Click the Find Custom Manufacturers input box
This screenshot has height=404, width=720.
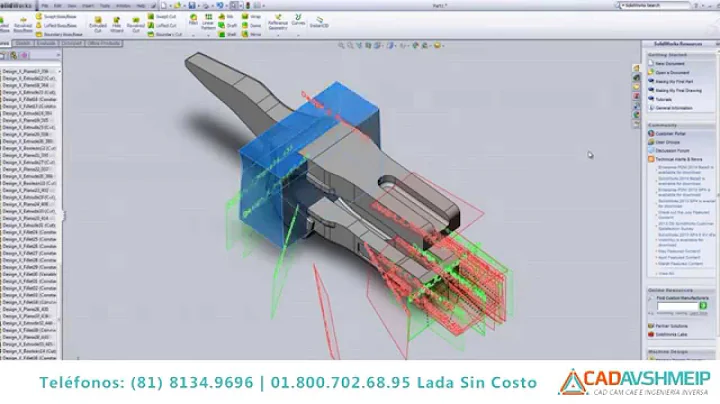677,306
